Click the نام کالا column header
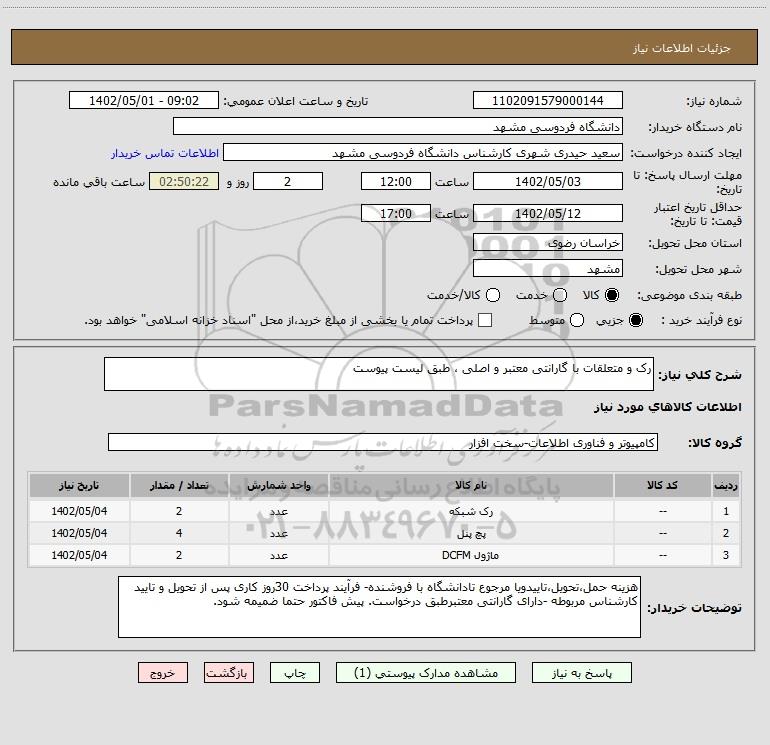The image size is (770, 745). click(471, 486)
